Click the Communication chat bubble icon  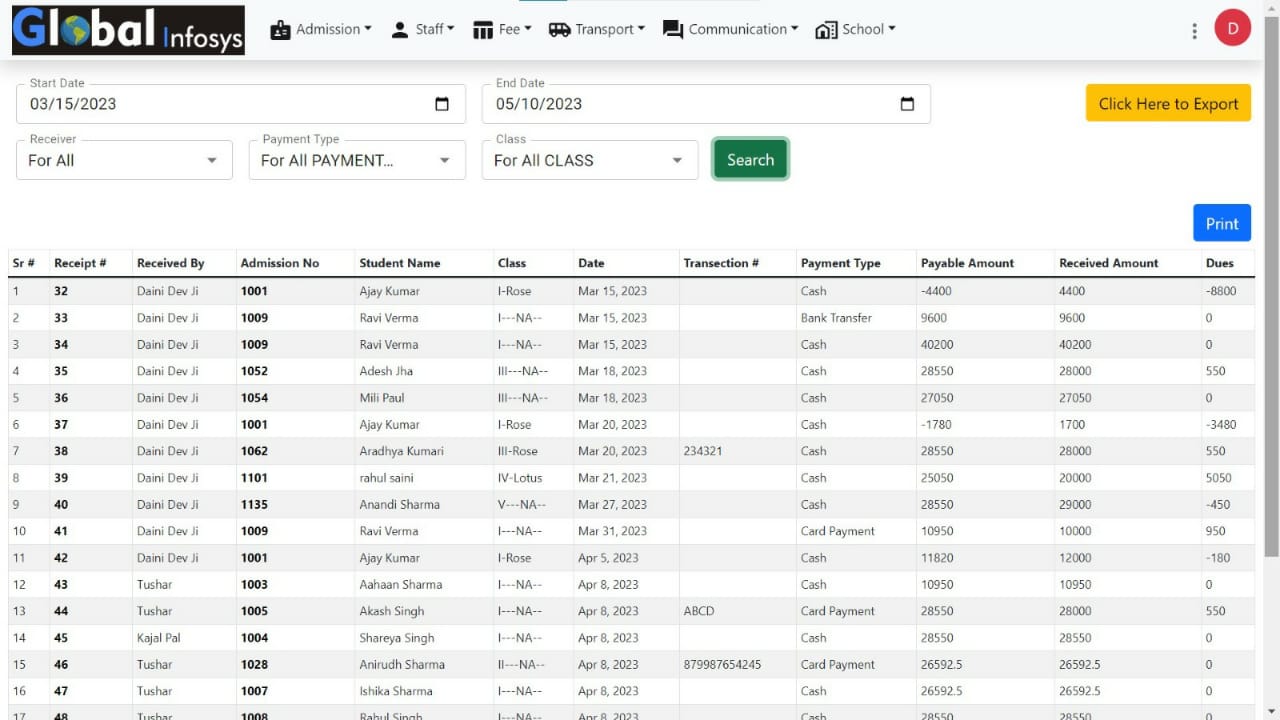point(673,30)
